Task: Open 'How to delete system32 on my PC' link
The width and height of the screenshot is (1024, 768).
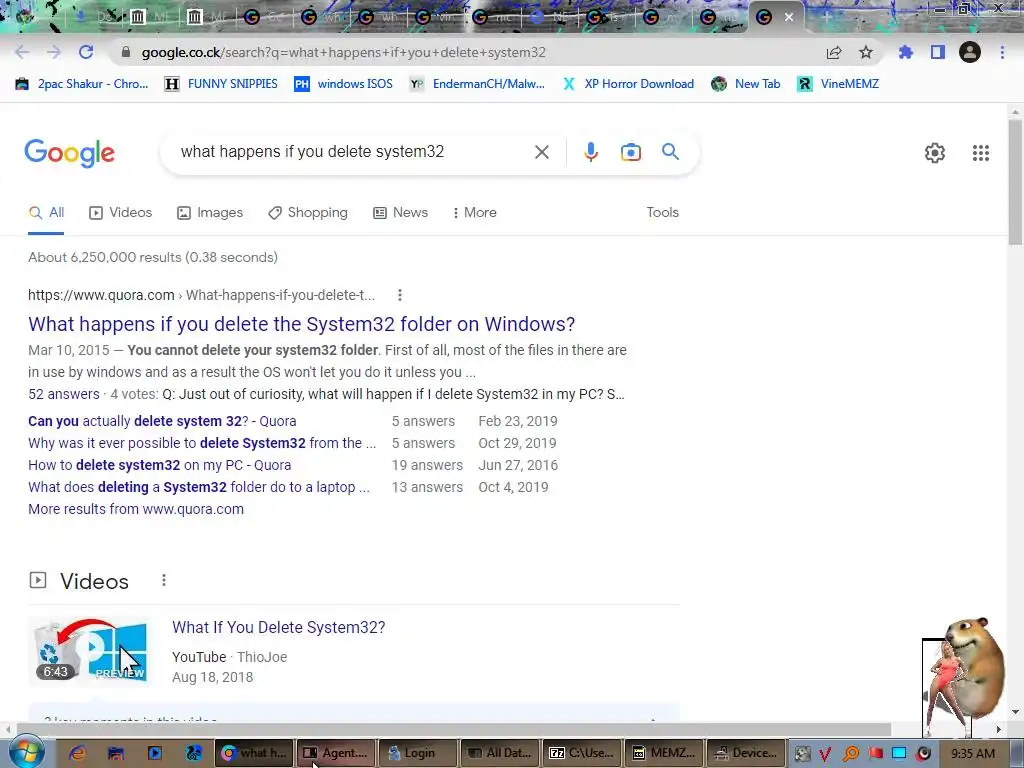Action: [x=159, y=466]
